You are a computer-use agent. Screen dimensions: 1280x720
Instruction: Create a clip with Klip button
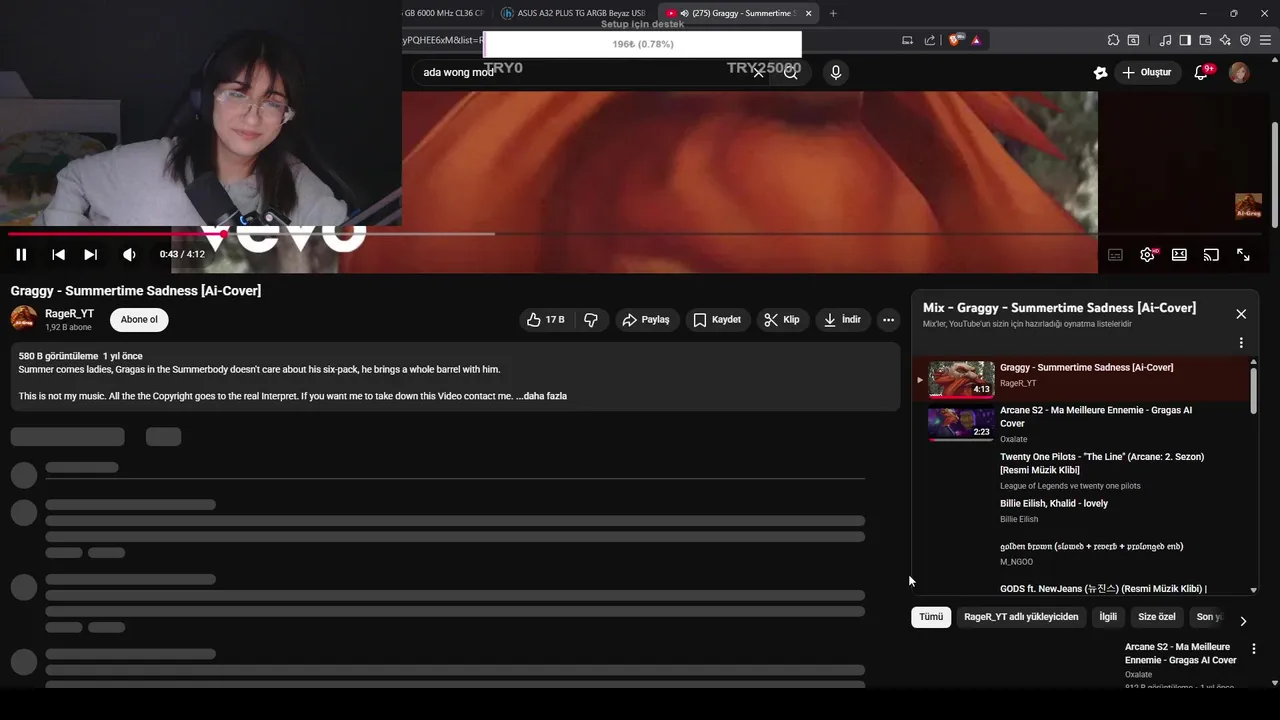[782, 320]
